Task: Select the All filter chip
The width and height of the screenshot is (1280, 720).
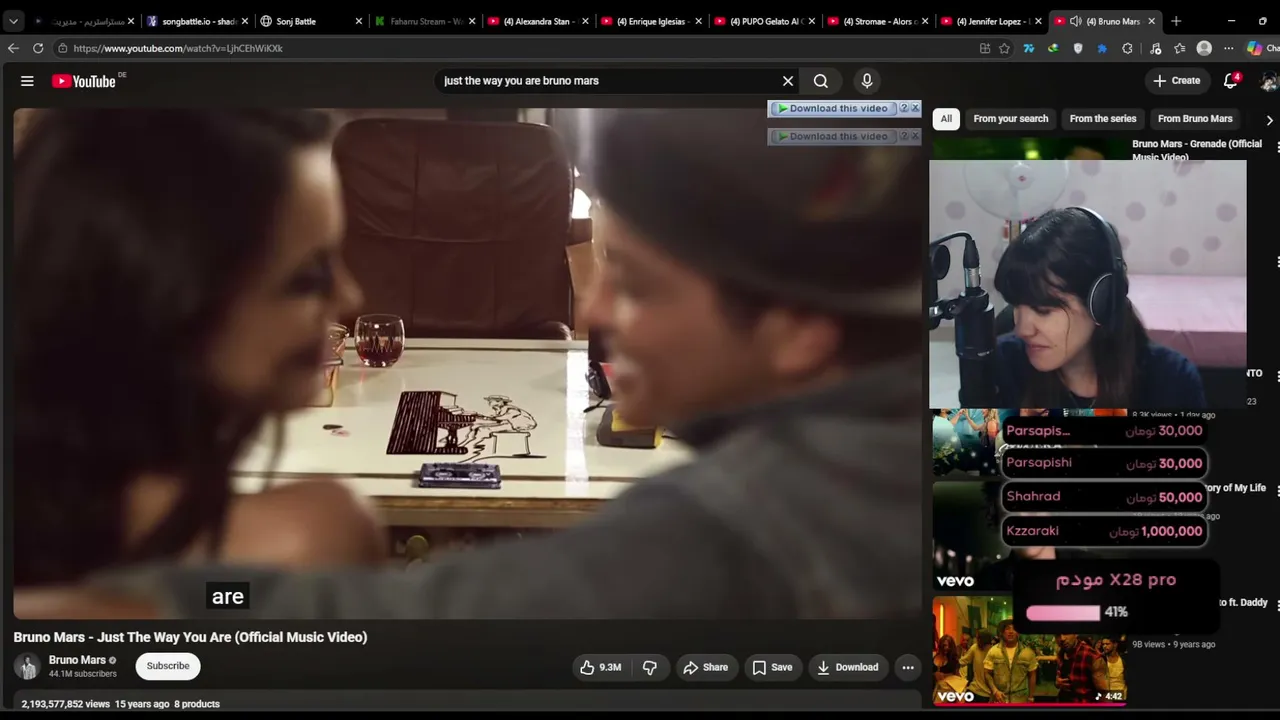Action: [946, 119]
